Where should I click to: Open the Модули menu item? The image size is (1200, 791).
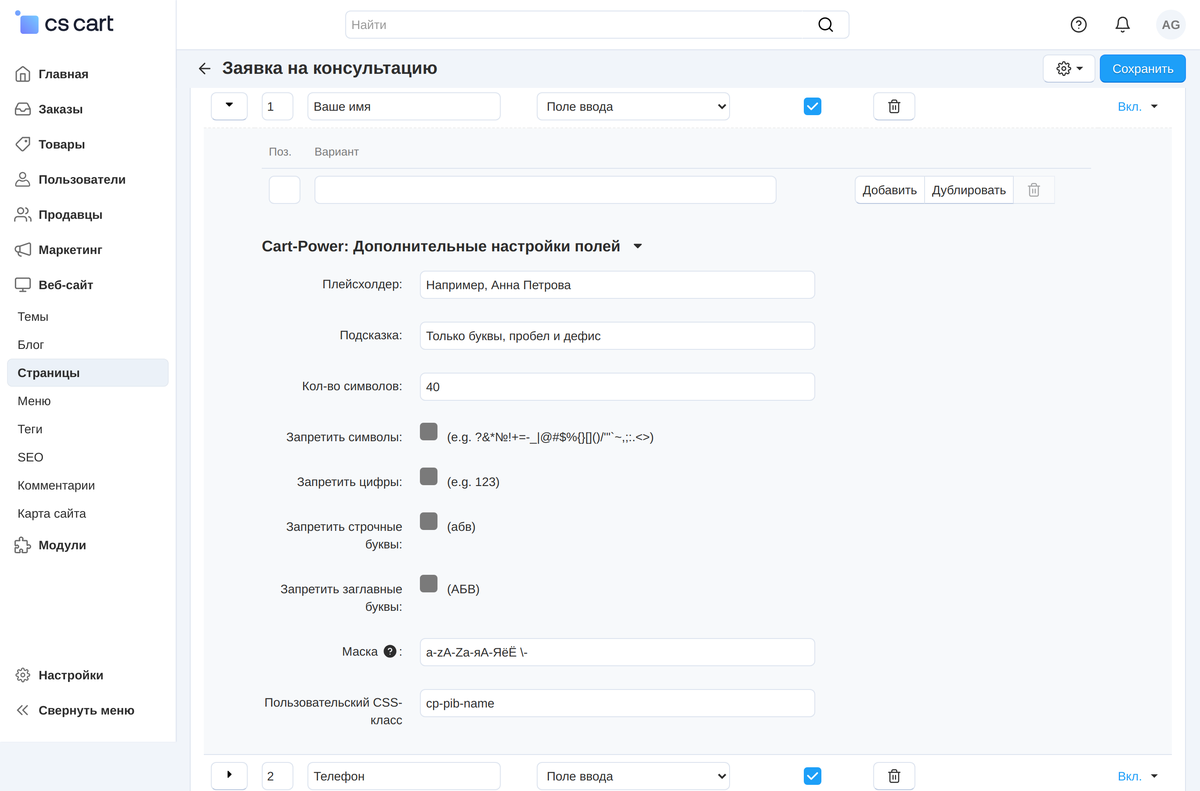tap(62, 545)
